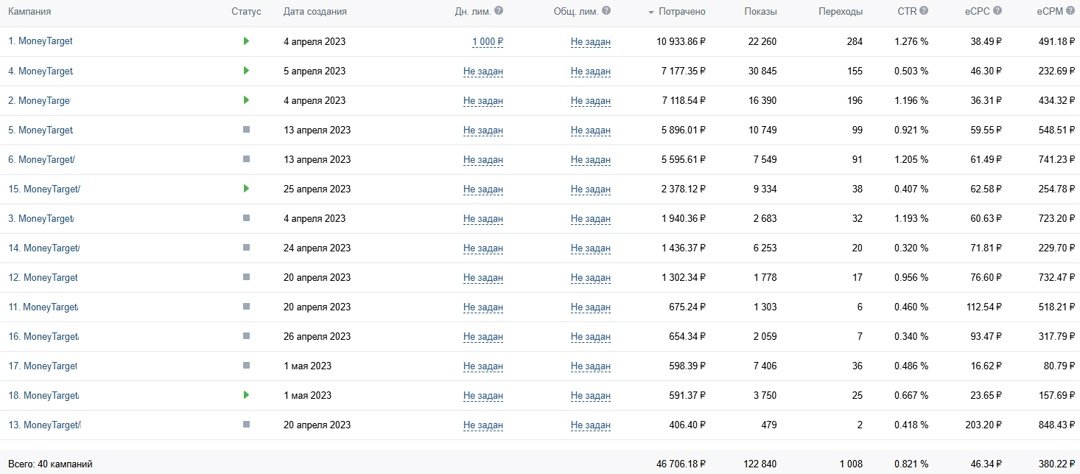Click green status icon of 18. MoneyTarget

246,395
